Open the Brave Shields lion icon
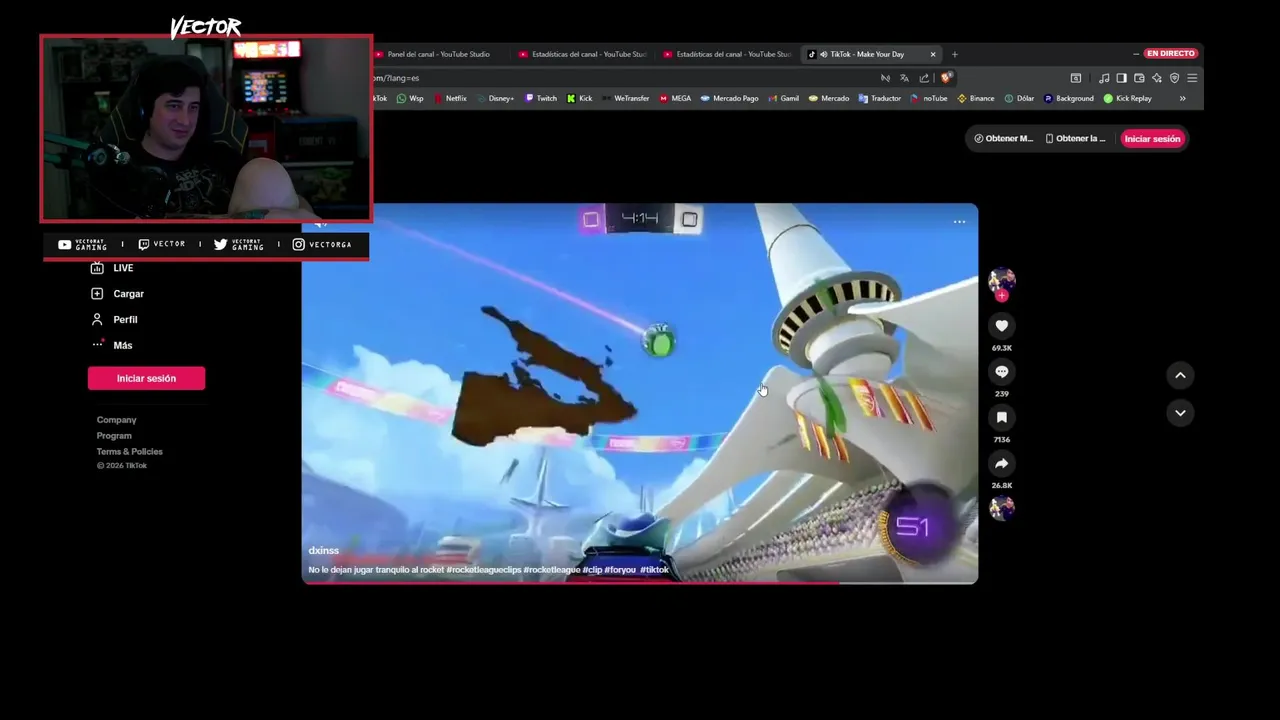 coord(945,78)
